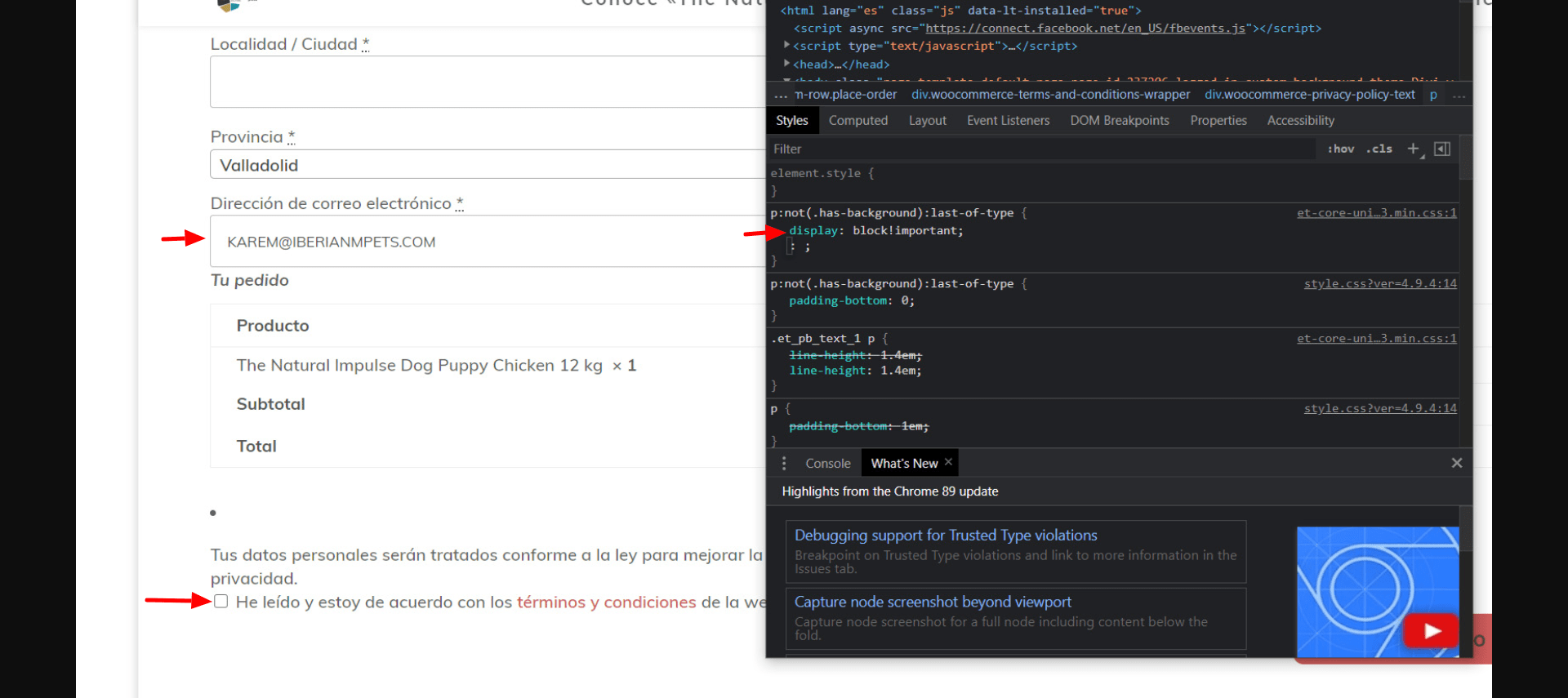The width and height of the screenshot is (1568, 698).
Task: Open the términos y condiciones link
Action: click(x=606, y=602)
